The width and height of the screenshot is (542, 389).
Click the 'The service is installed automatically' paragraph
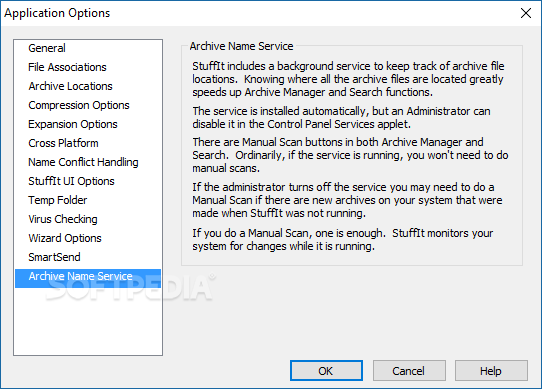click(x=342, y=118)
